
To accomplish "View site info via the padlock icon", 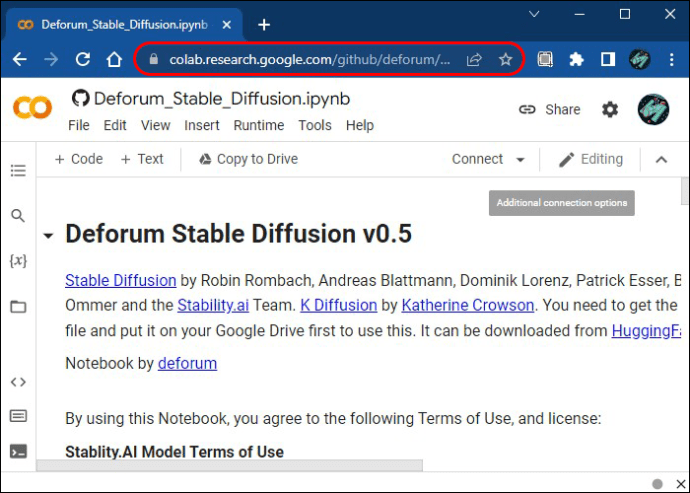I will (x=154, y=59).
